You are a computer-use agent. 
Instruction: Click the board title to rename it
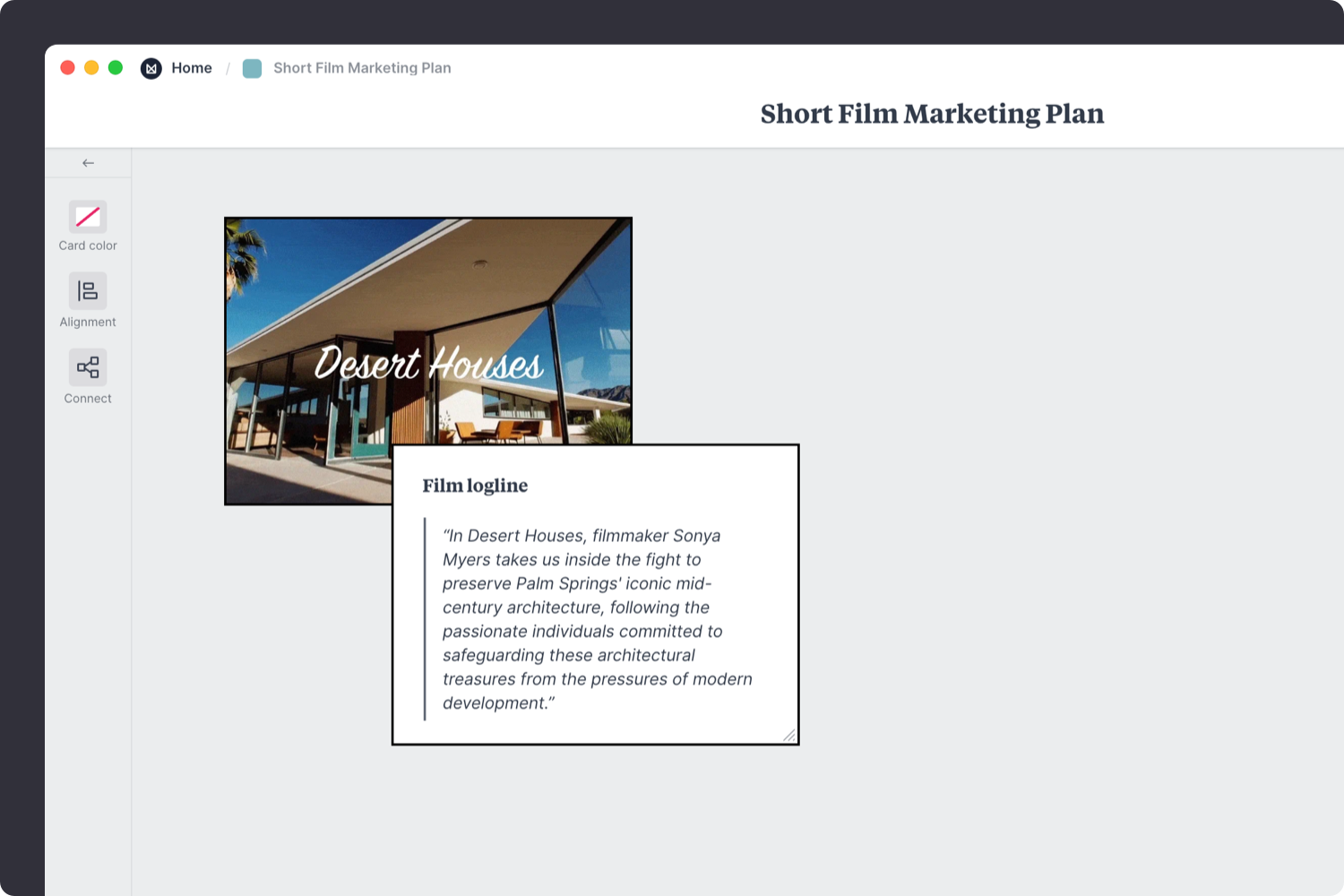932,114
